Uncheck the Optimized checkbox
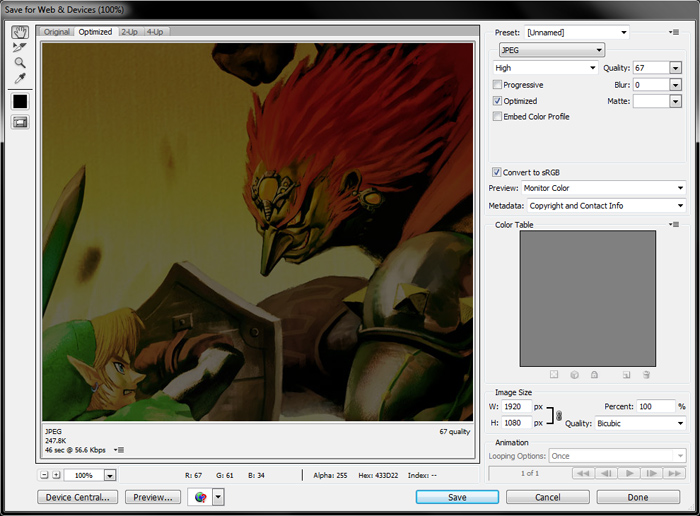This screenshot has width=700, height=516. pos(497,101)
